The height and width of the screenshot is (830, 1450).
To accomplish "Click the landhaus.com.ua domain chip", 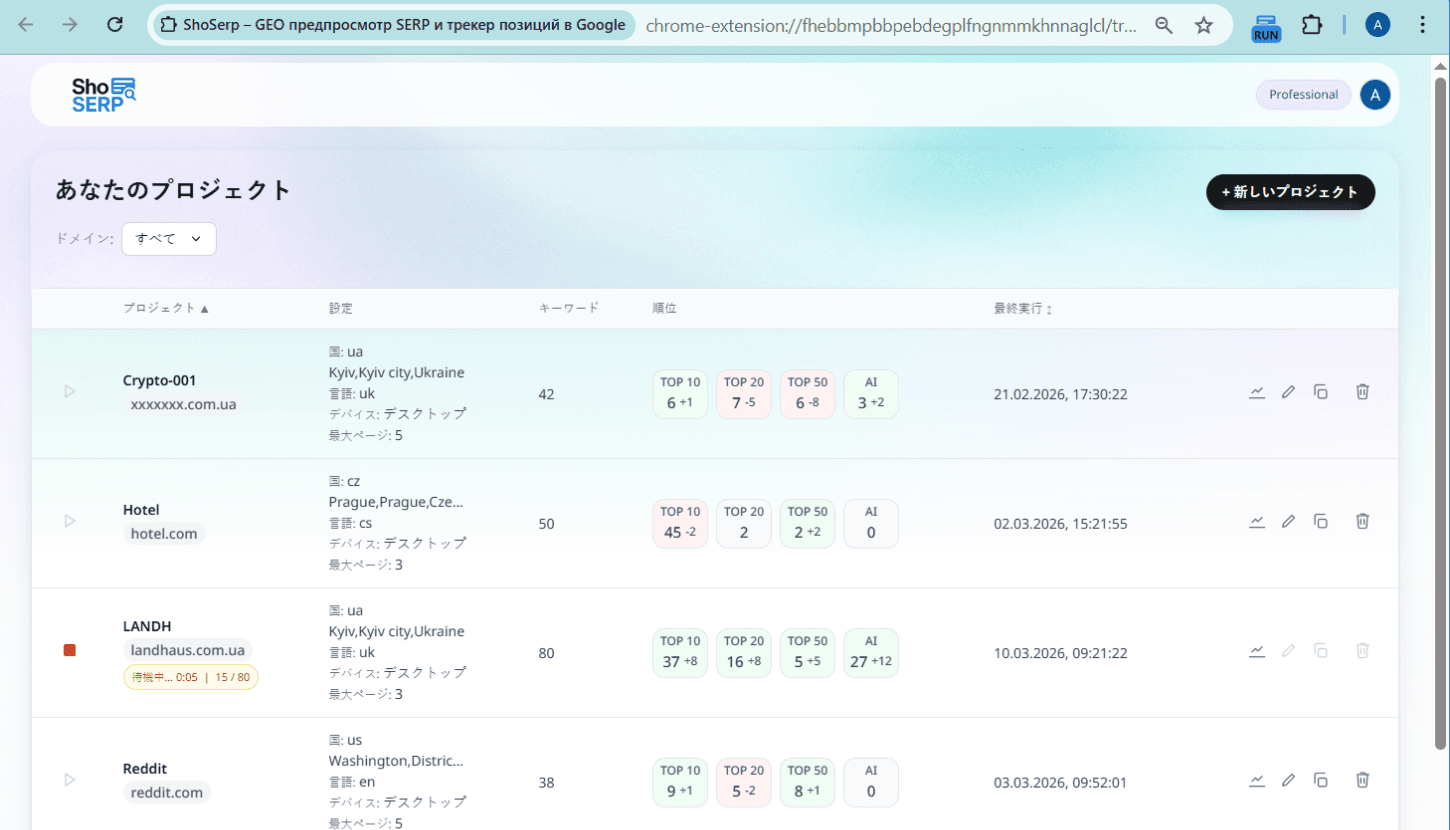I will coord(188,650).
